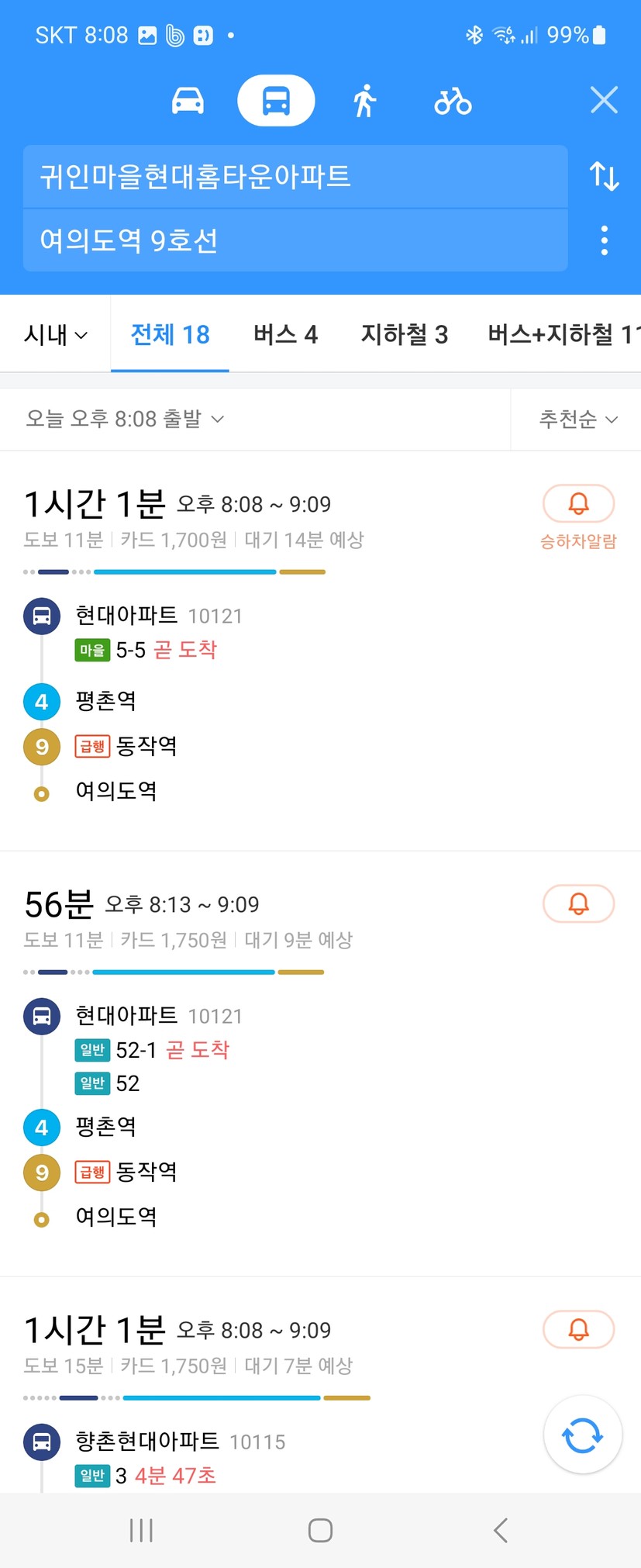Tap the 승하차알람 bell on first route
This screenshot has width=641, height=1568.
click(578, 504)
